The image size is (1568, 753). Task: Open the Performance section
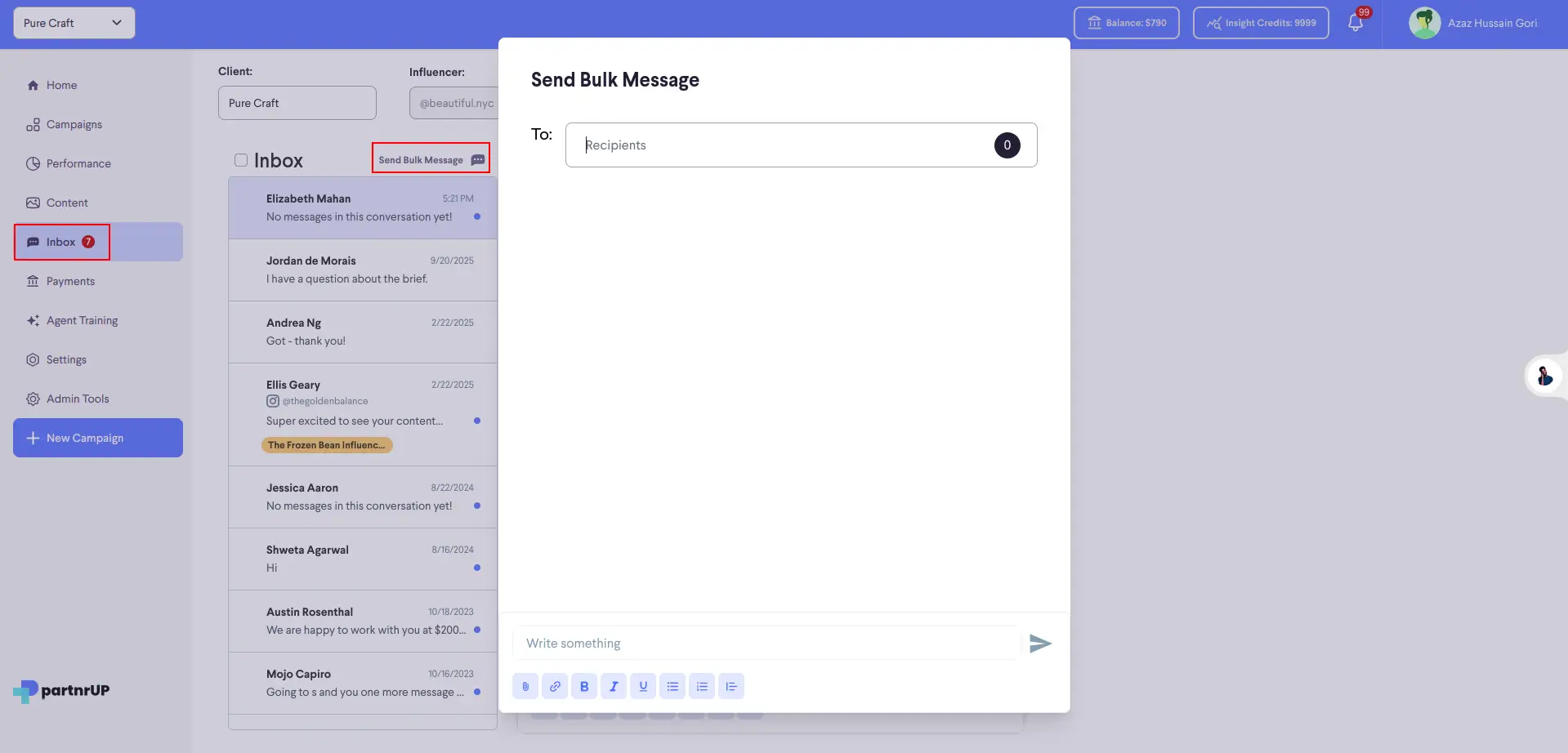pyautogui.click(x=98, y=163)
